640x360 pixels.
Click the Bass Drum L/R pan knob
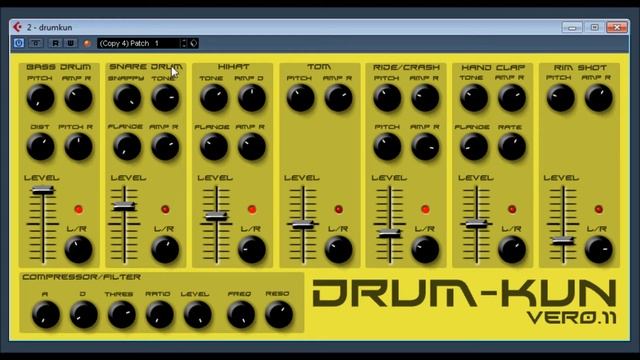(x=78, y=249)
